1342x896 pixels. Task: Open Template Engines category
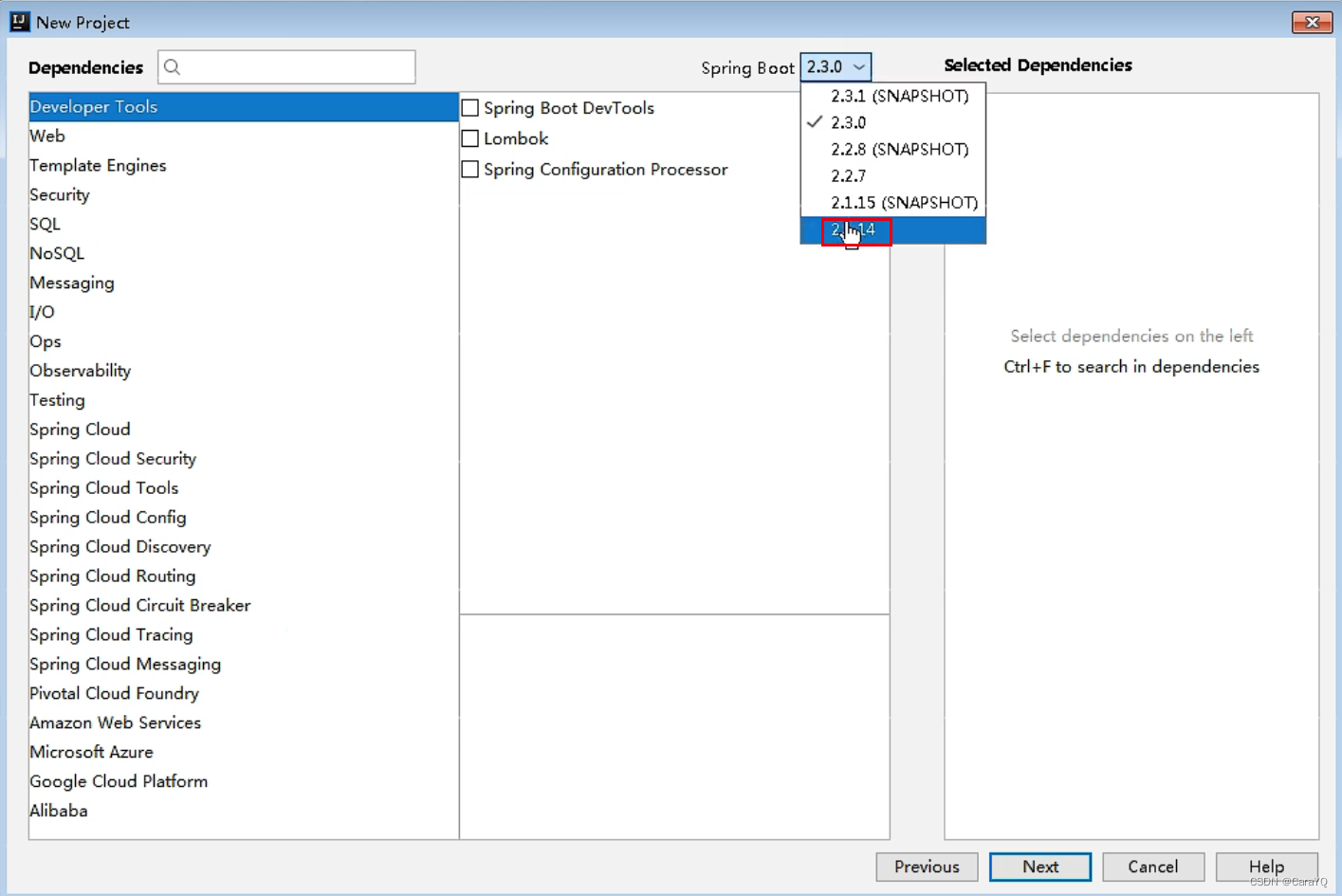(244, 166)
